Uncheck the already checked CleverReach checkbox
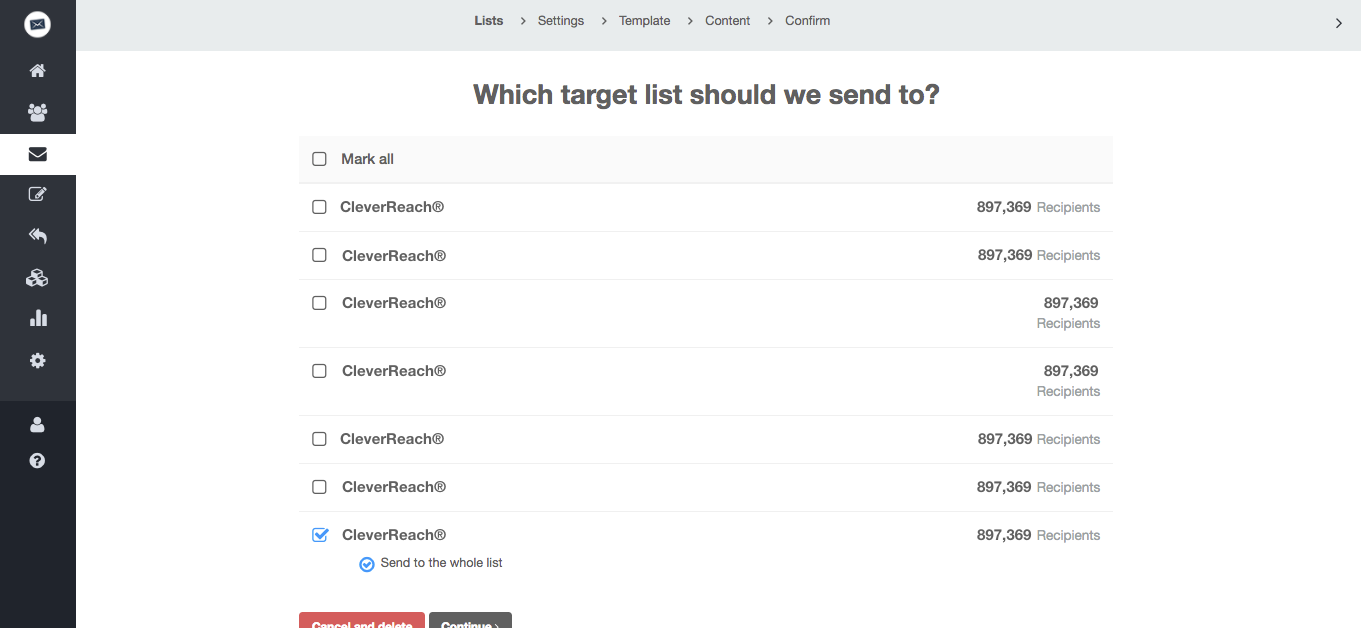 click(x=320, y=535)
